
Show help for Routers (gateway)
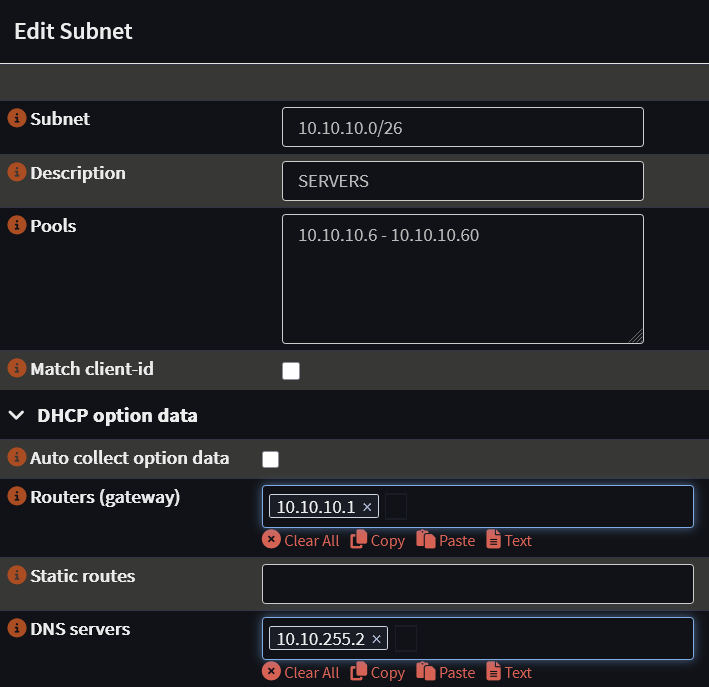[17, 496]
